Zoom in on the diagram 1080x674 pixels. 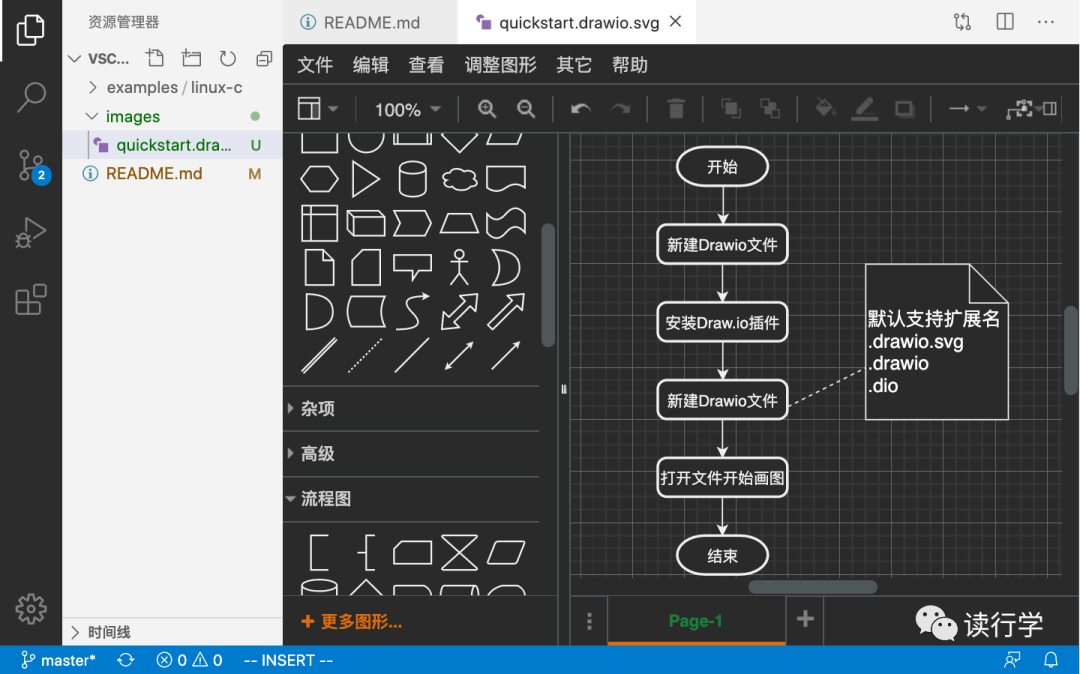[x=487, y=109]
